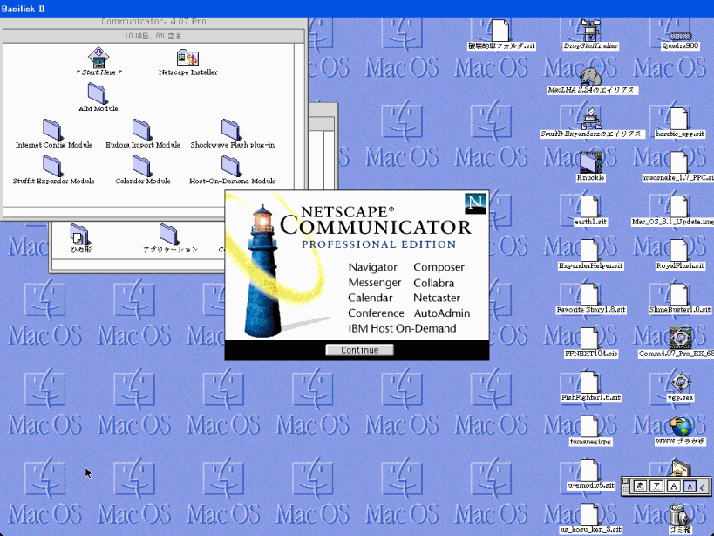714x536 pixels.
Task: Select the highlighted A input mode button
Action: coord(689,486)
